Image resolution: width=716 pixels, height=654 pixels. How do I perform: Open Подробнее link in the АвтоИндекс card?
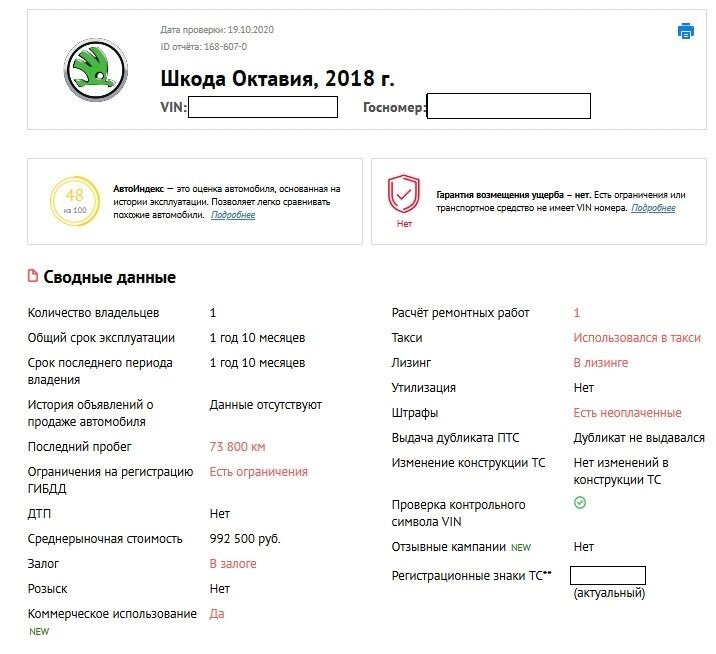point(233,215)
